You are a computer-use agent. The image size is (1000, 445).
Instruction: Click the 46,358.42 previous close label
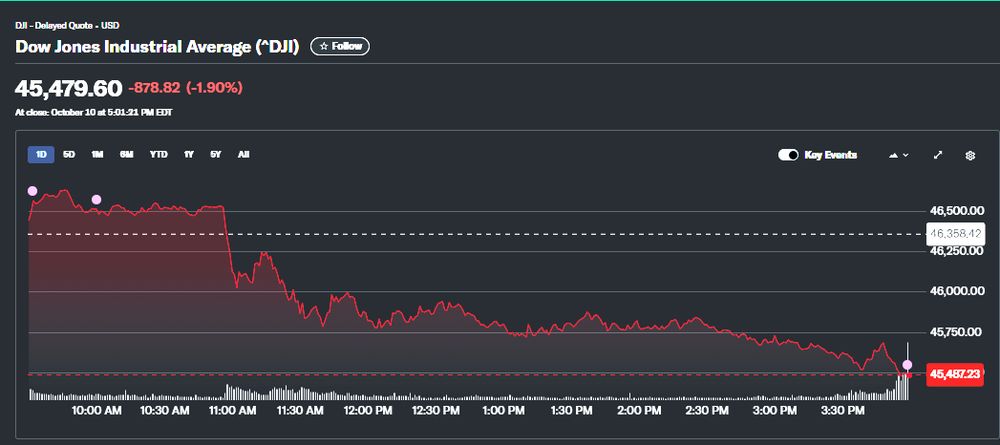955,233
